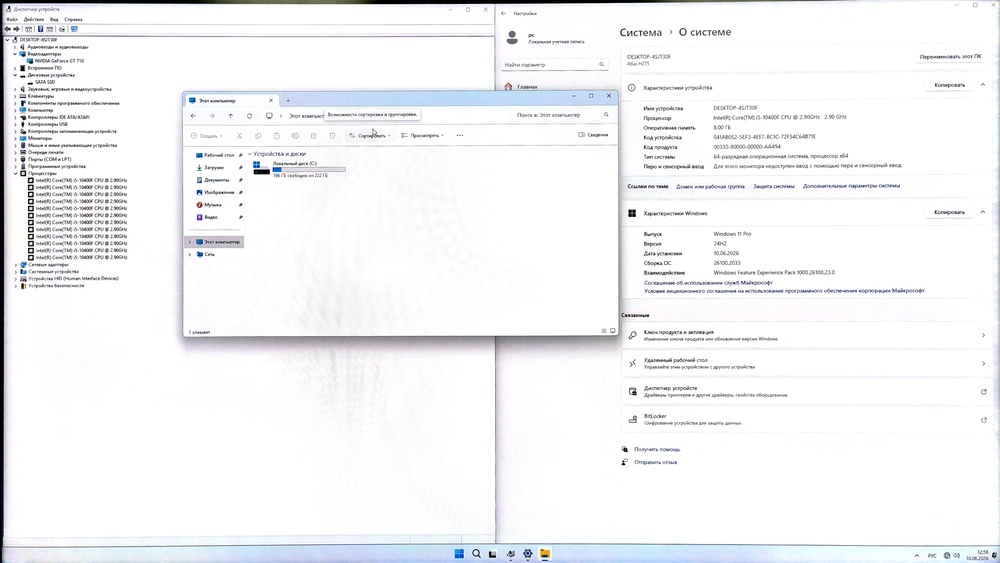Open Дополнительные параметры системы link
The image size is (1000, 563).
(x=851, y=186)
